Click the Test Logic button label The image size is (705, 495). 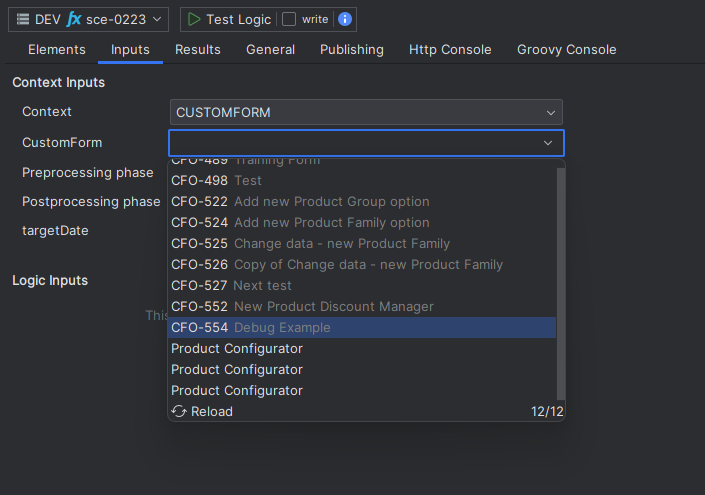point(239,19)
